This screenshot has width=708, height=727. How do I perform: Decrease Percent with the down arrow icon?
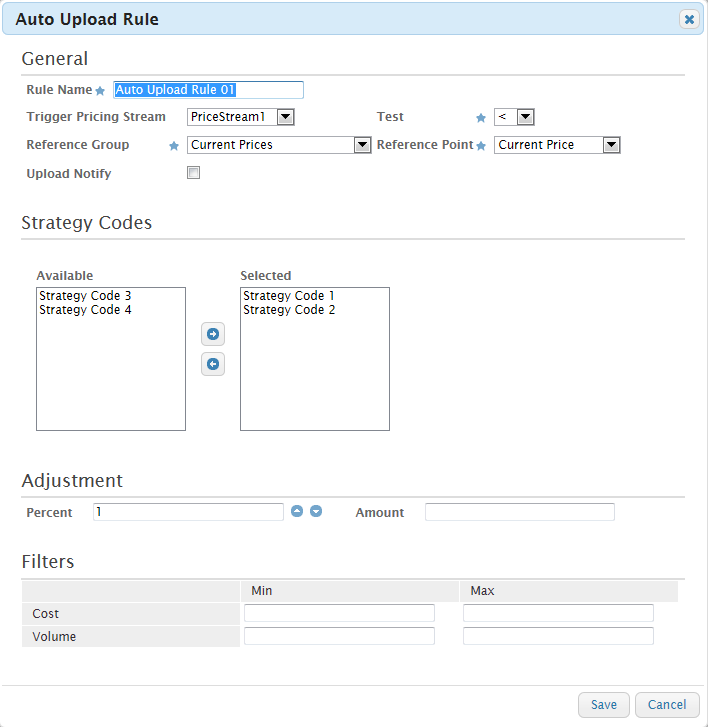click(316, 511)
